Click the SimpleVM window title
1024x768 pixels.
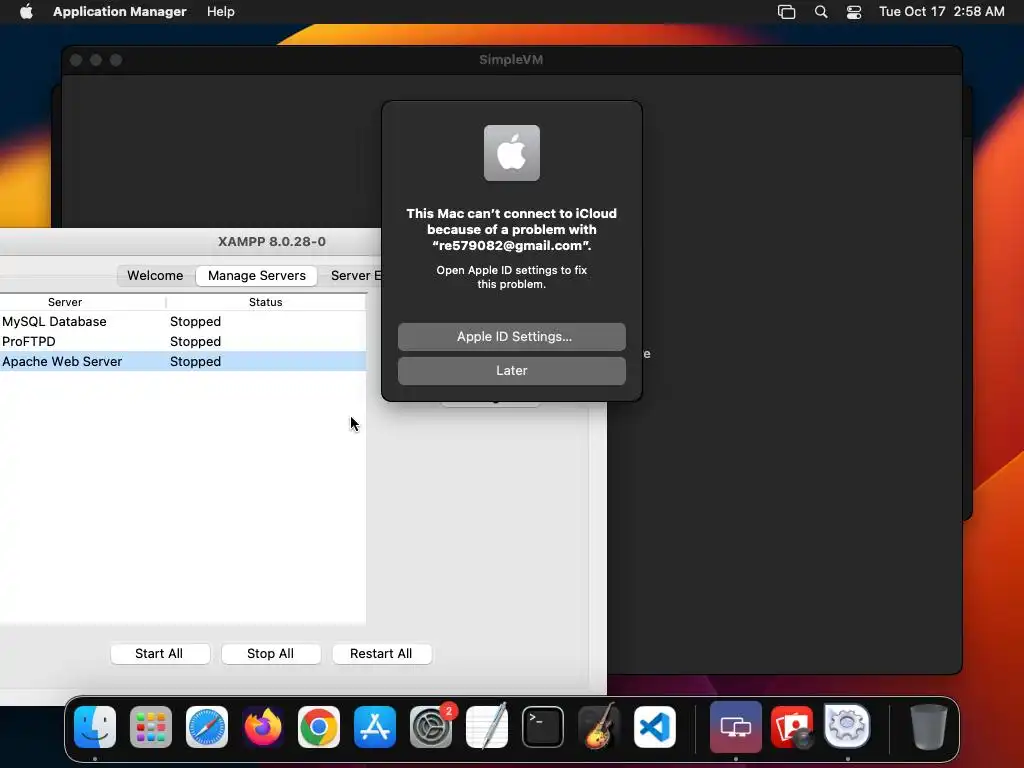click(x=511, y=59)
